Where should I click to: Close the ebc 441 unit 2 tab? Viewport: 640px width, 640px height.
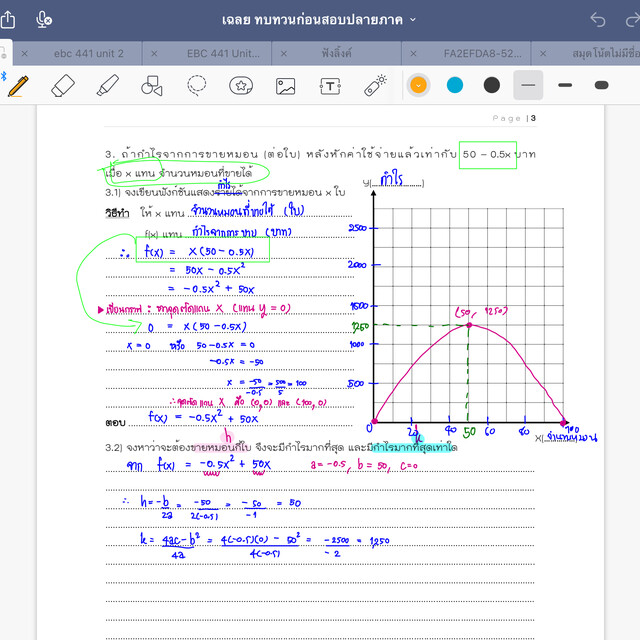[x=24, y=53]
